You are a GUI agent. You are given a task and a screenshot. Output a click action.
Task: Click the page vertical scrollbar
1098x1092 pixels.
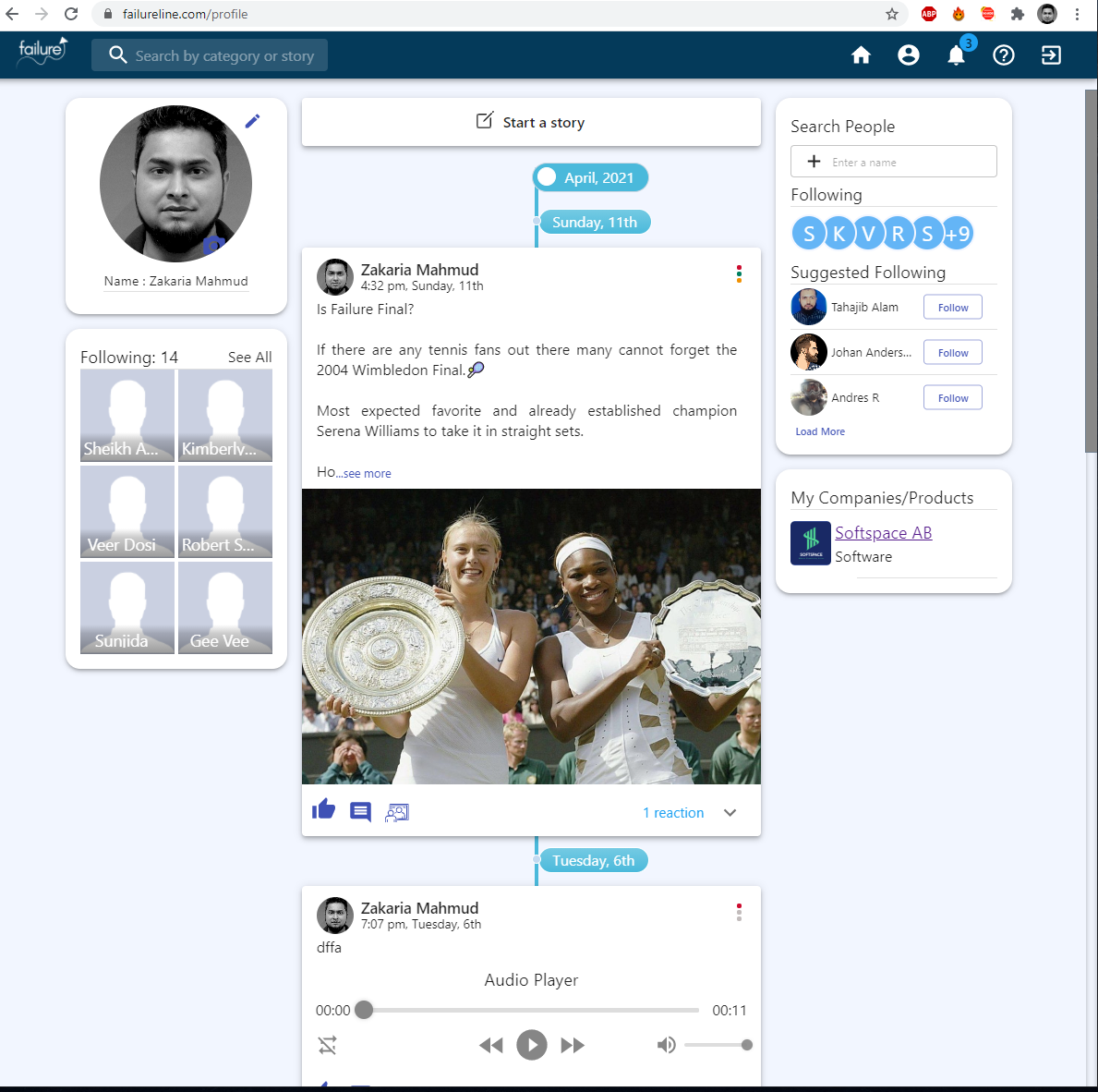click(x=1091, y=272)
